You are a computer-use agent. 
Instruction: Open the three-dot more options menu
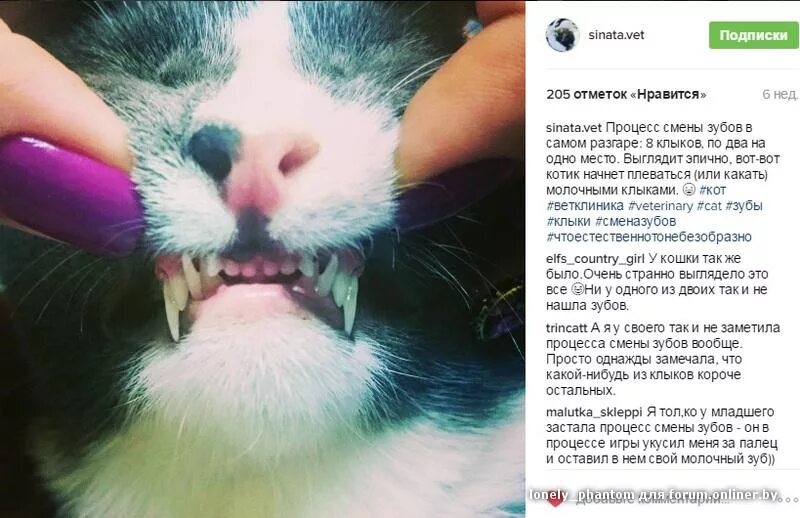[791, 498]
